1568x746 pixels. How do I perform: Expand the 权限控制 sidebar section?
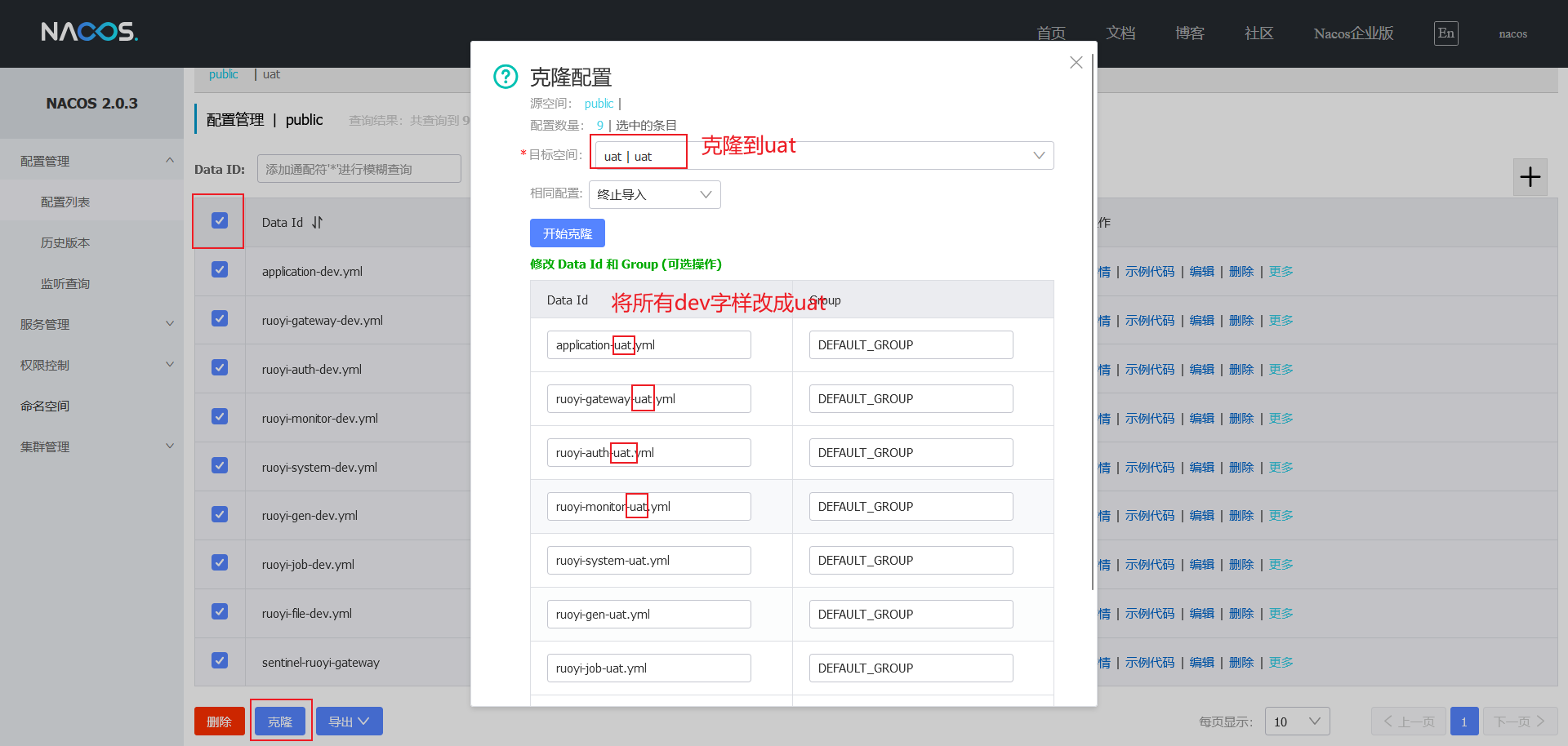point(91,365)
